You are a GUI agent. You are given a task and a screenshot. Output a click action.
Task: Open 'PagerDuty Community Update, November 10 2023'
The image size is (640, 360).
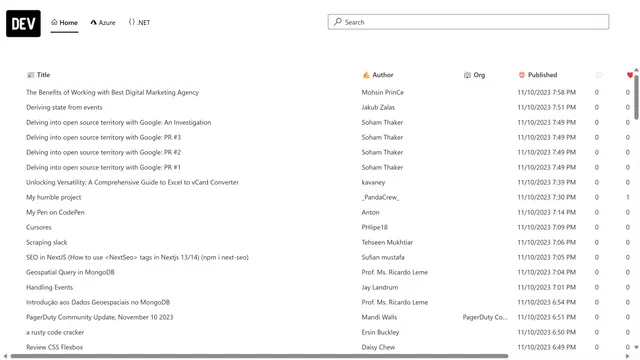pyautogui.click(x=100, y=317)
